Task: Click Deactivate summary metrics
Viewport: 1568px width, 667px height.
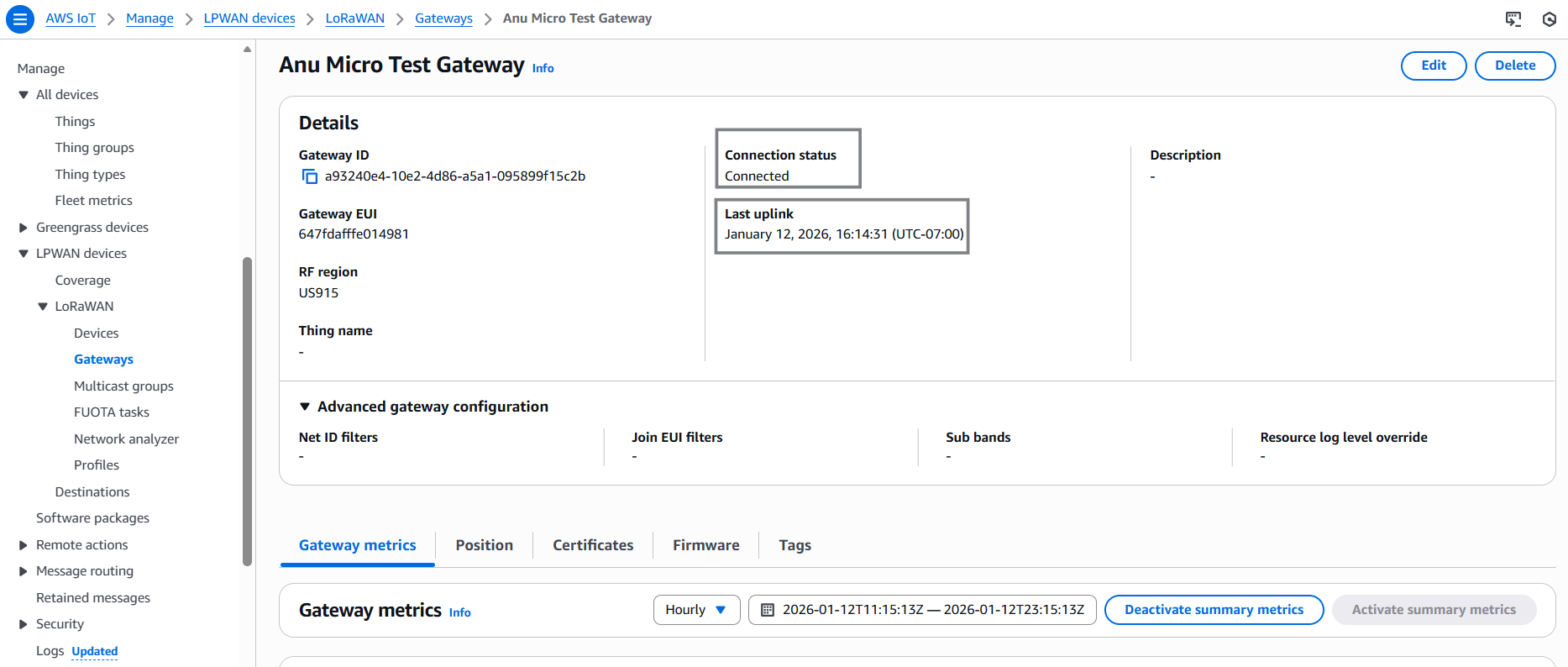Action: tap(1214, 610)
